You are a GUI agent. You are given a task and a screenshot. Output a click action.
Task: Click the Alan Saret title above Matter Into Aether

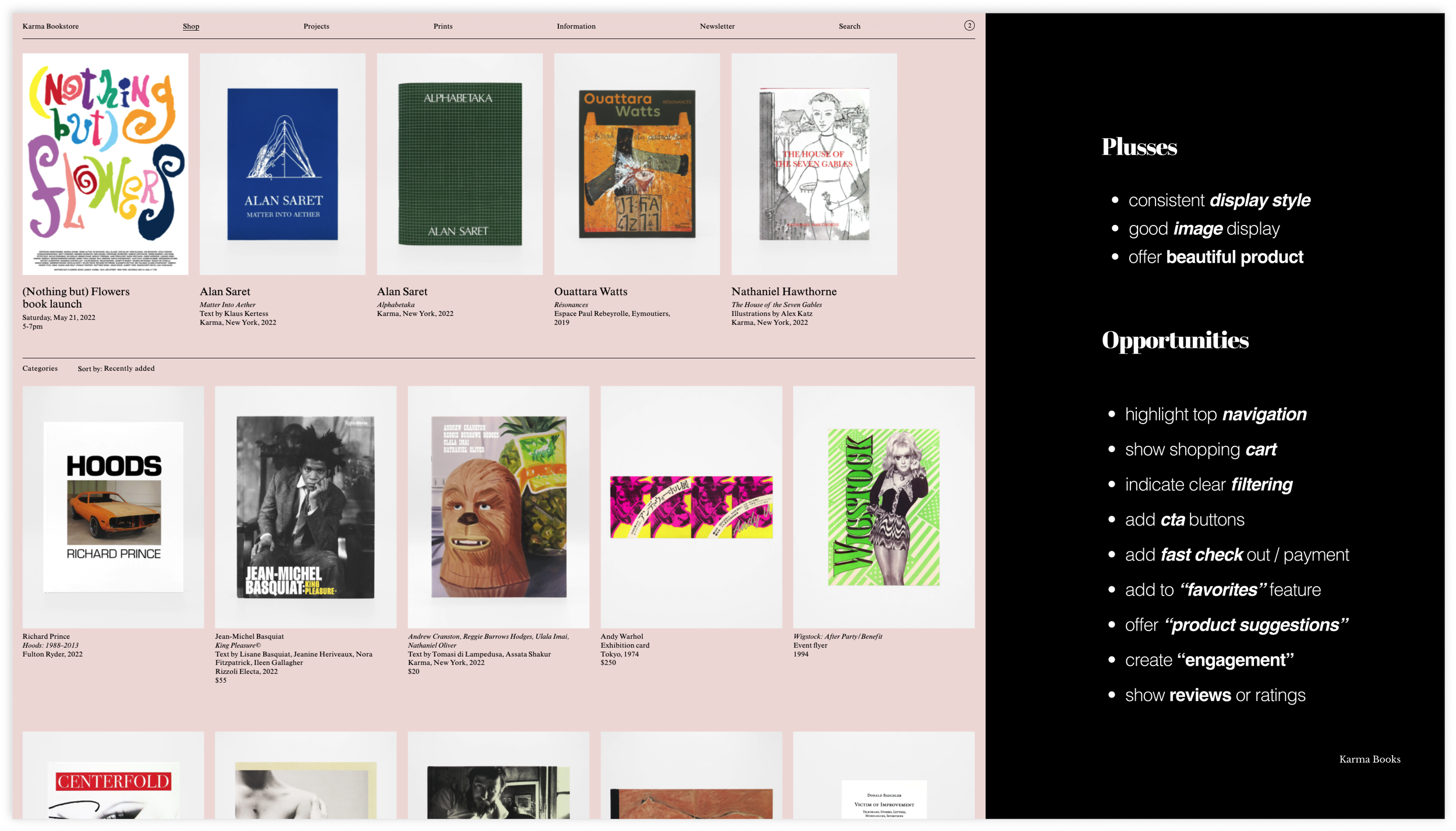pos(225,291)
